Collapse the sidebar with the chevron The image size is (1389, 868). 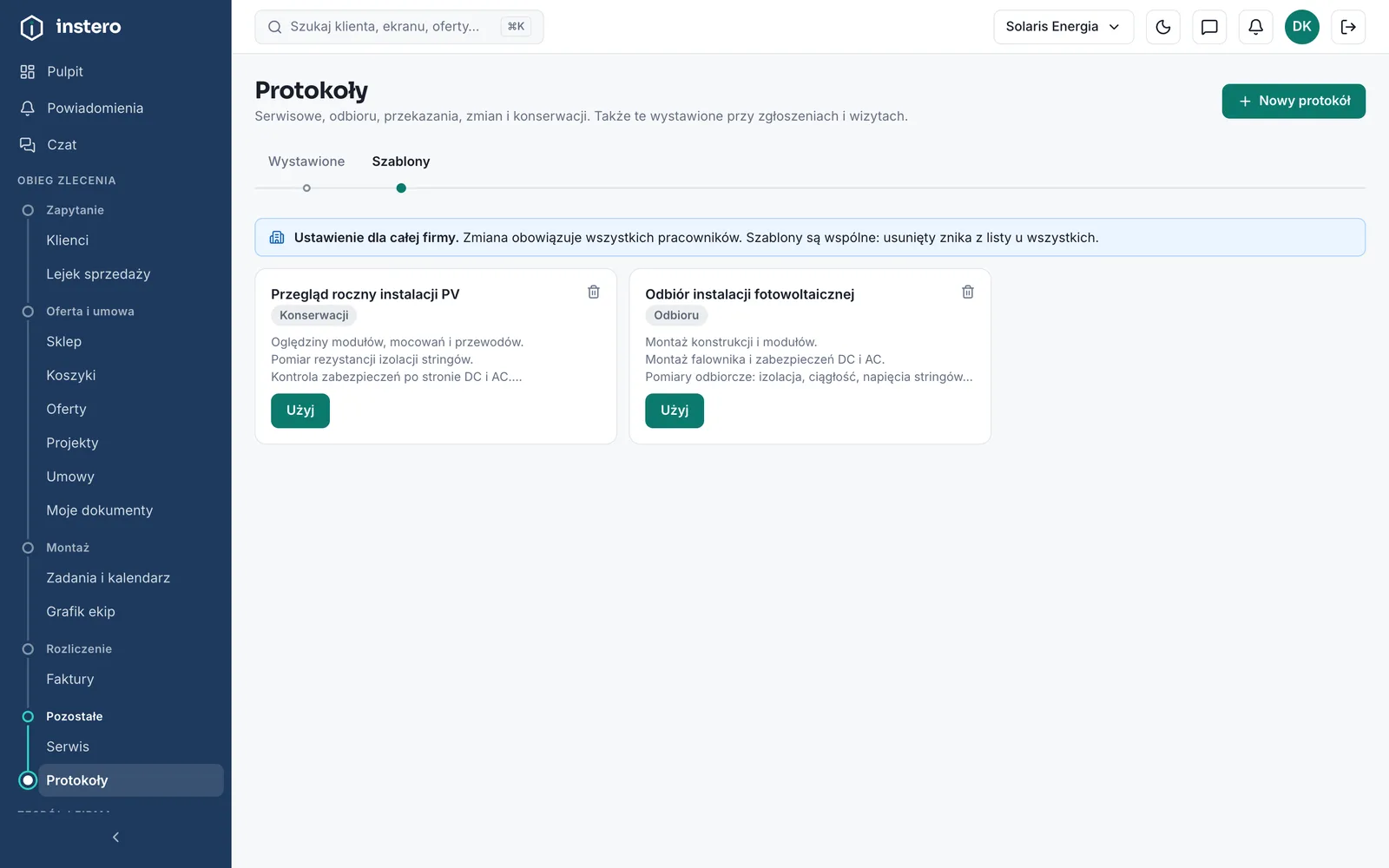click(115, 838)
